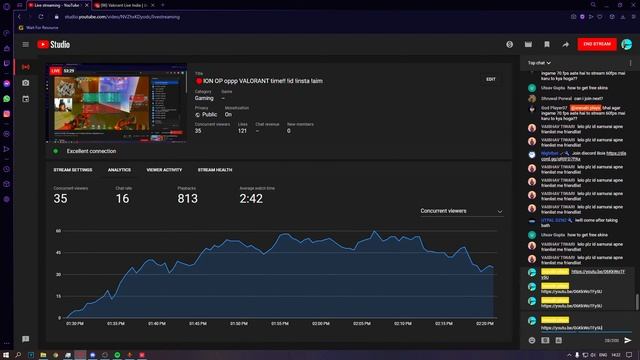Viewport: 640px width, 360px height.
Task: Select the Stream (live) sidebar icon
Action: click(26, 67)
